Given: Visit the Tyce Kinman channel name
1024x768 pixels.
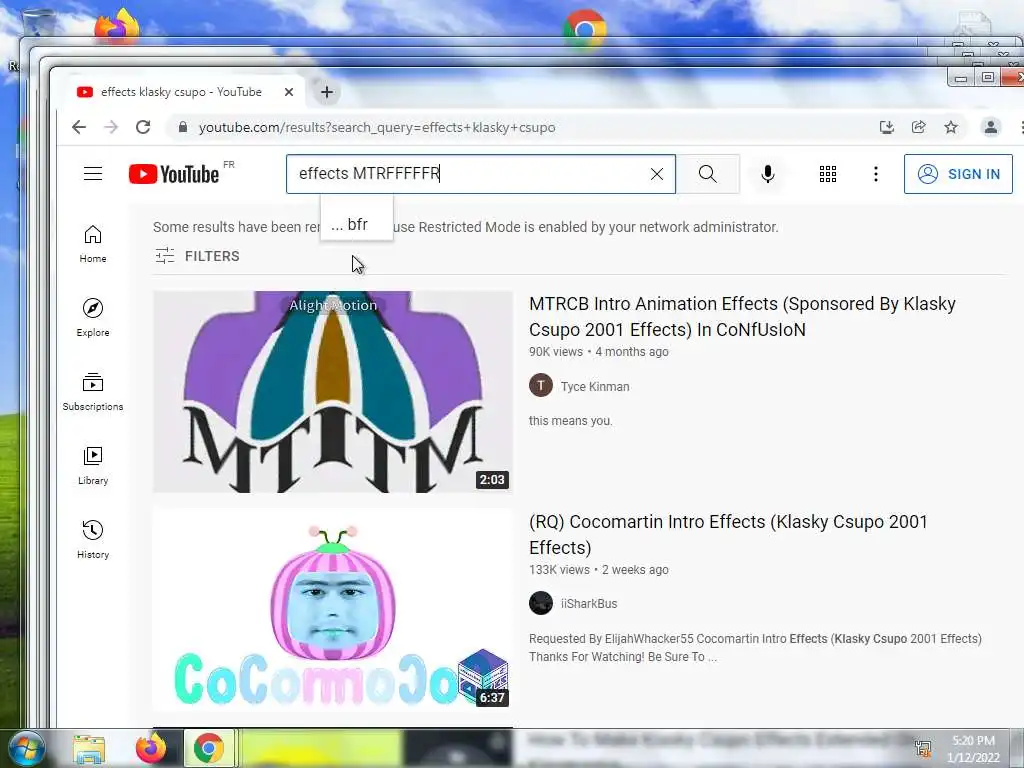Looking at the screenshot, I should [595, 387].
